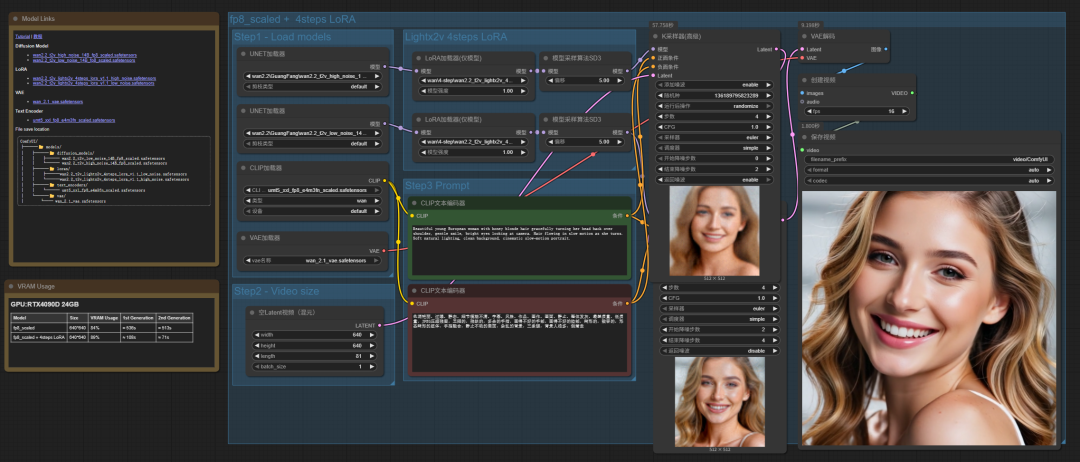Click the audio input port on 创建视频
The height and width of the screenshot is (462, 1080).
802,102
